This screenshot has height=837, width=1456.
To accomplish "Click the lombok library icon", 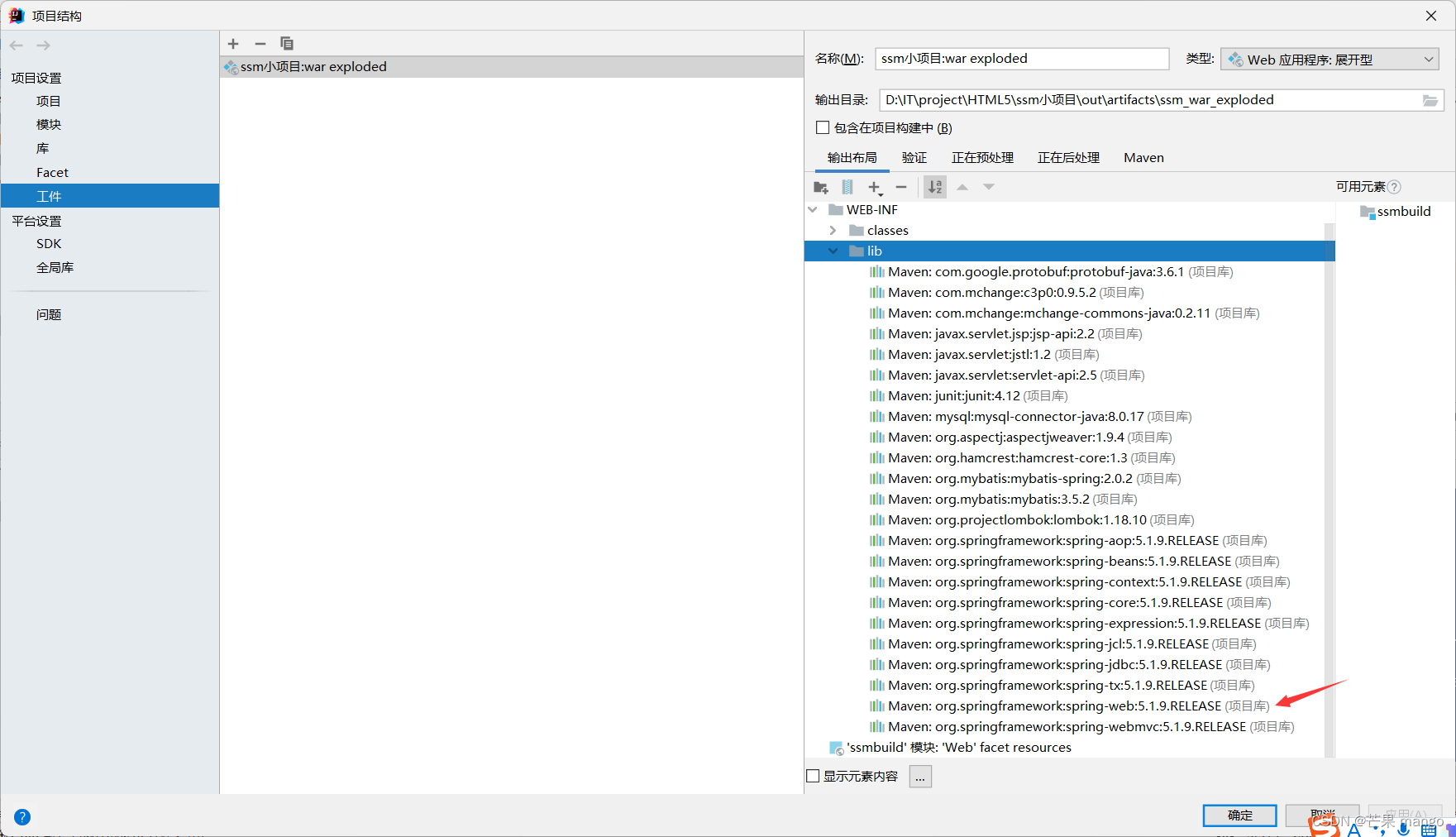I will [877, 520].
